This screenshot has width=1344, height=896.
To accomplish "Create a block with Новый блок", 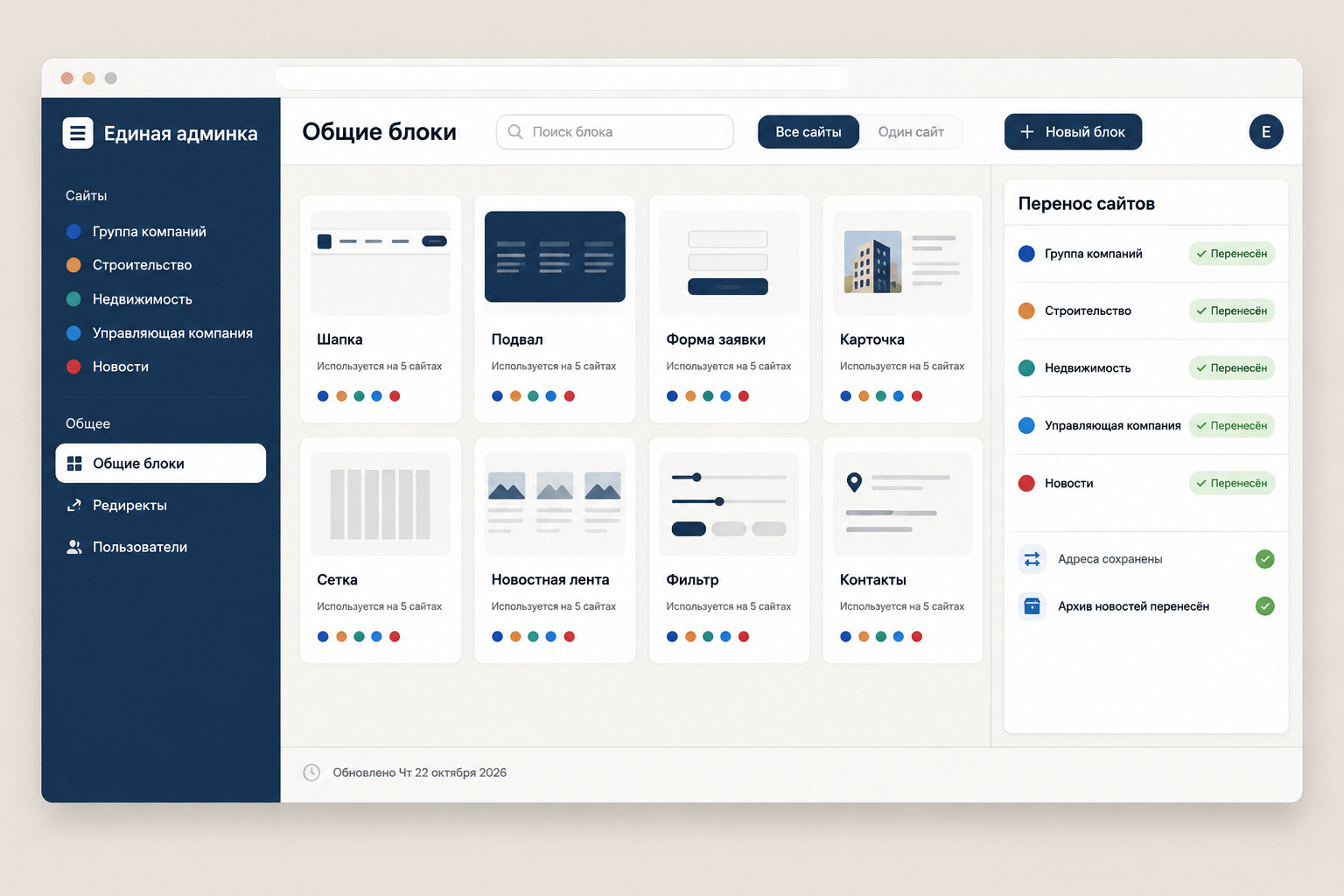I will pos(1073,132).
